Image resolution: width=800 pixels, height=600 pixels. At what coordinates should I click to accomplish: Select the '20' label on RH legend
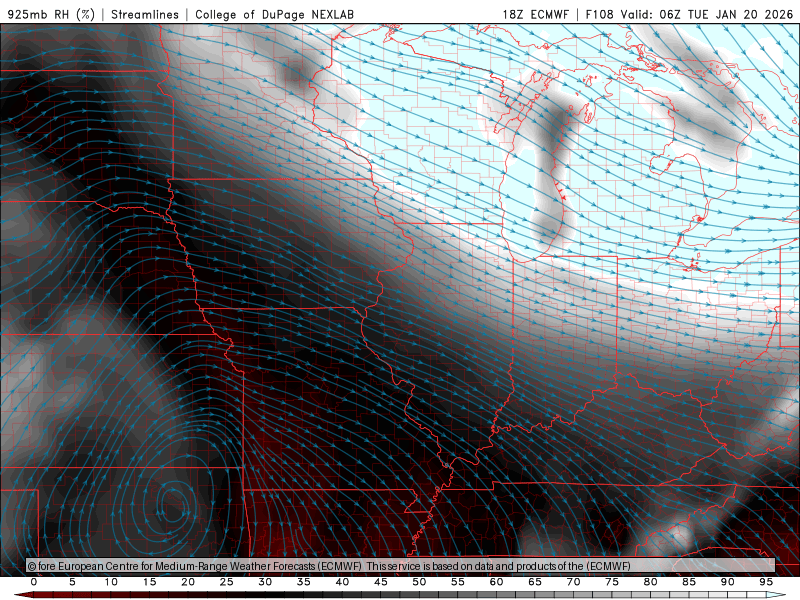[x=188, y=582]
